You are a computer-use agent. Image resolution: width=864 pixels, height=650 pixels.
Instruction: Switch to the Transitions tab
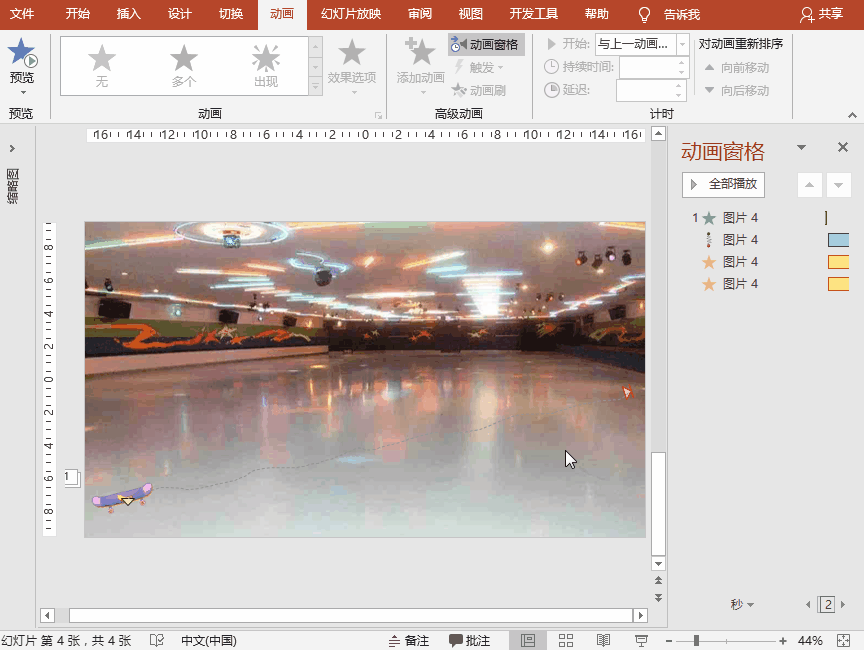pos(231,14)
